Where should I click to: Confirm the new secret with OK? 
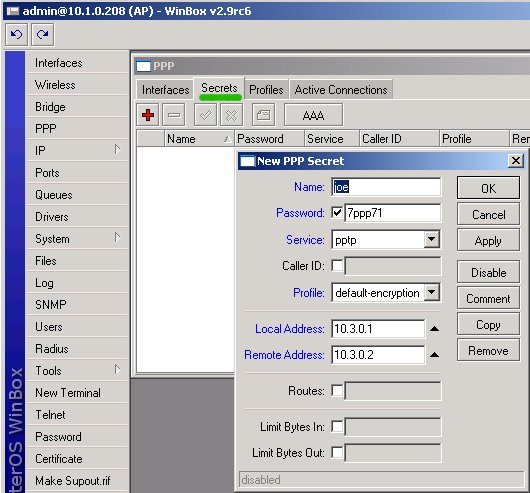pos(488,188)
